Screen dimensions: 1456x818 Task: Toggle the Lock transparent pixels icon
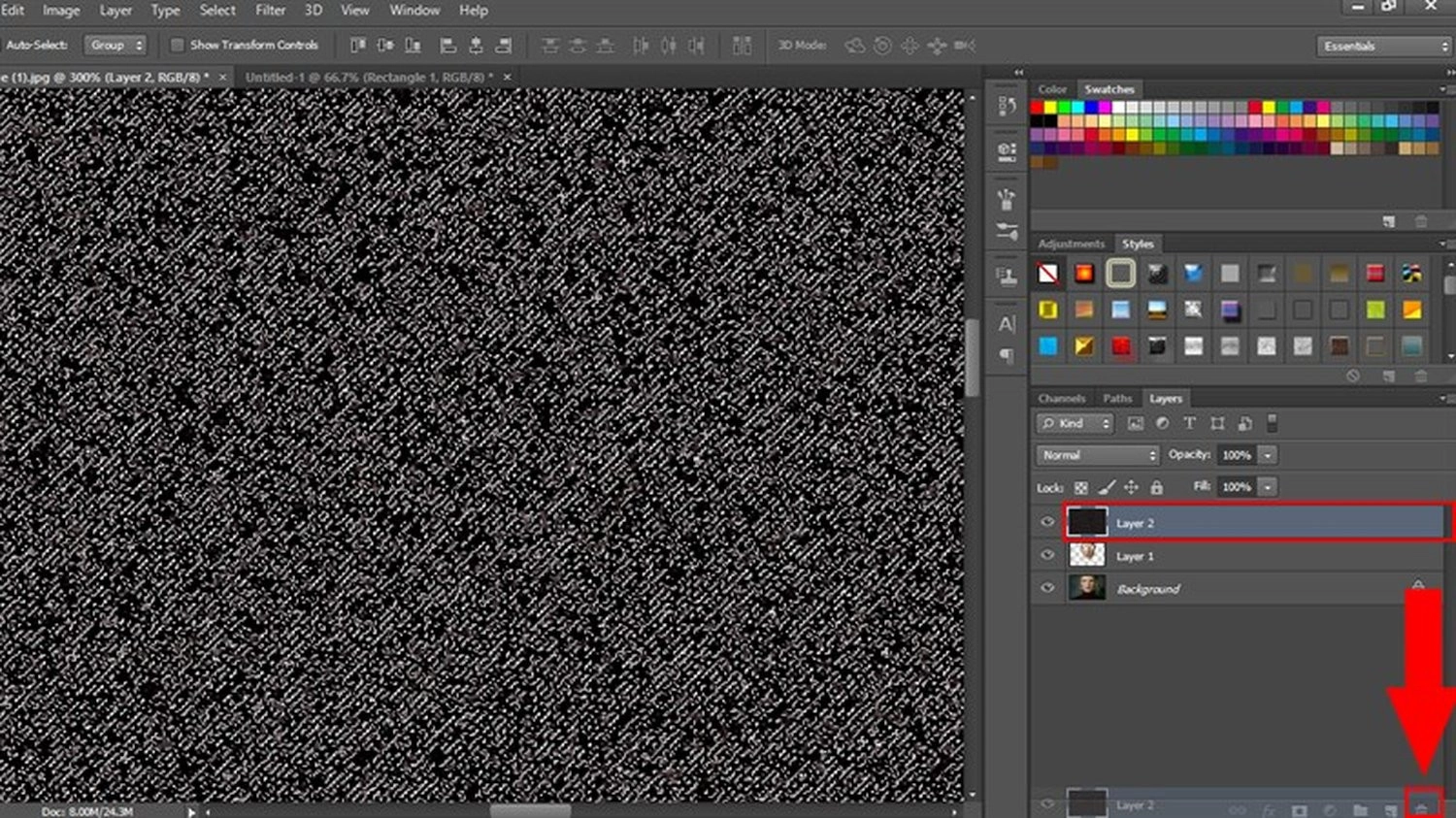coord(1080,487)
